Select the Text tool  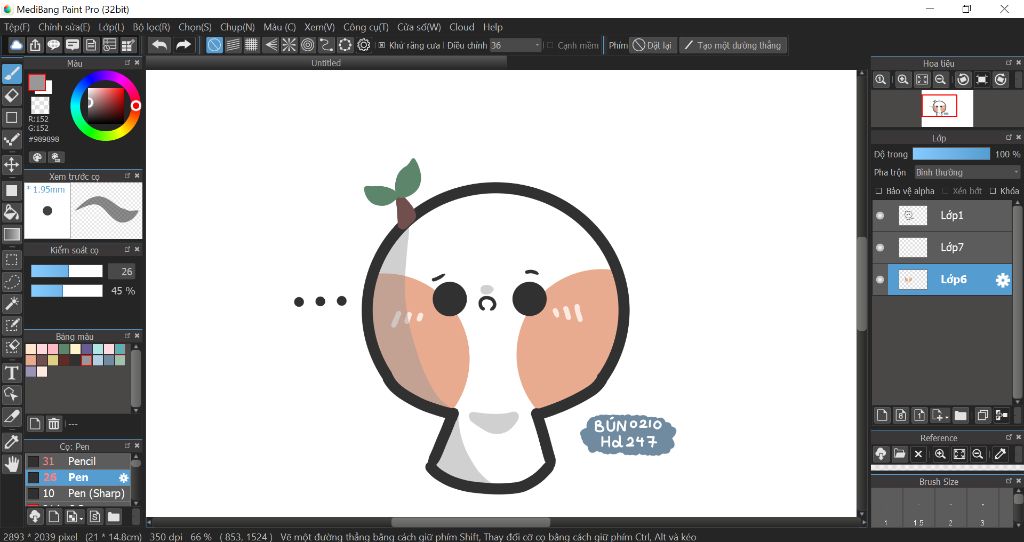(x=12, y=373)
